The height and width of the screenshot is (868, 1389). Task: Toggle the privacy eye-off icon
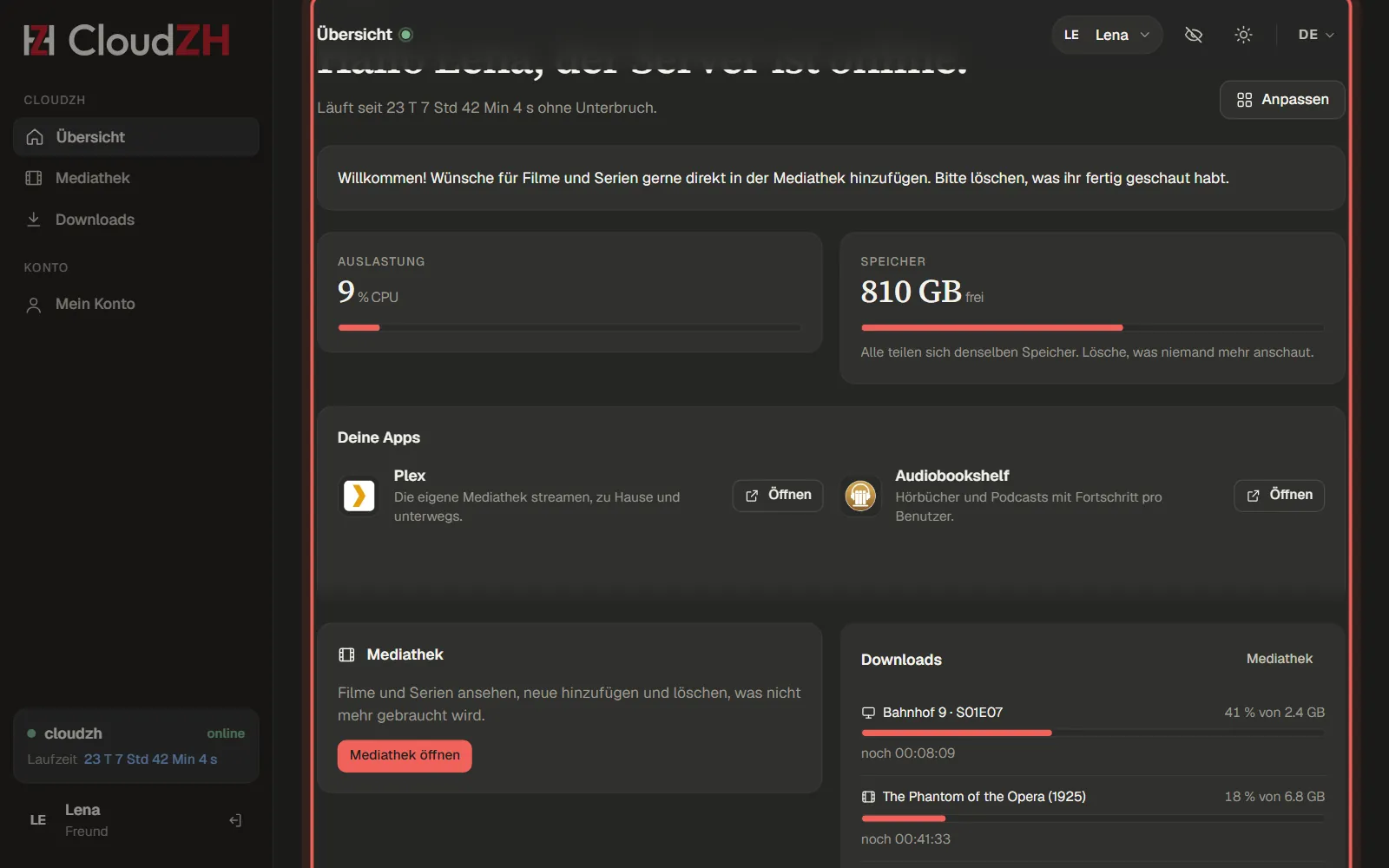click(1194, 35)
